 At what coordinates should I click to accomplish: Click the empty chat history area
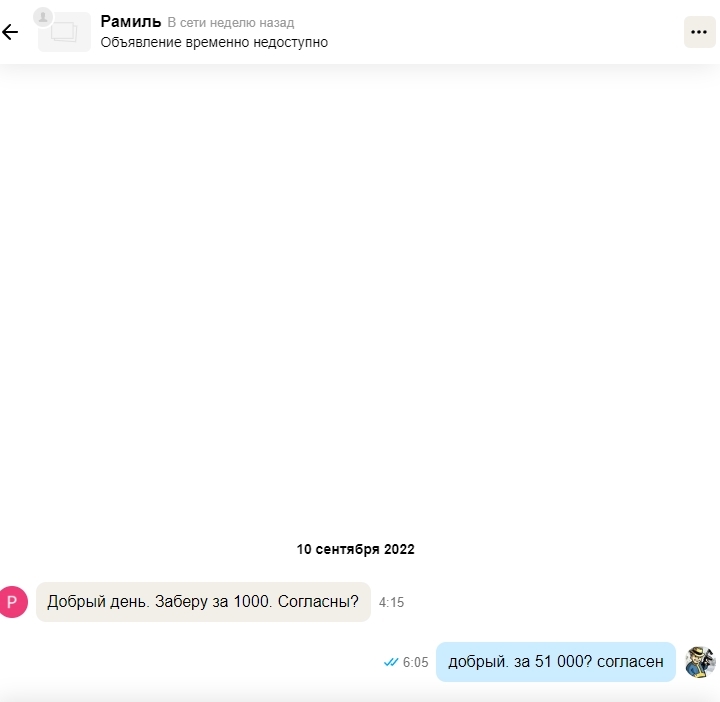(x=360, y=298)
